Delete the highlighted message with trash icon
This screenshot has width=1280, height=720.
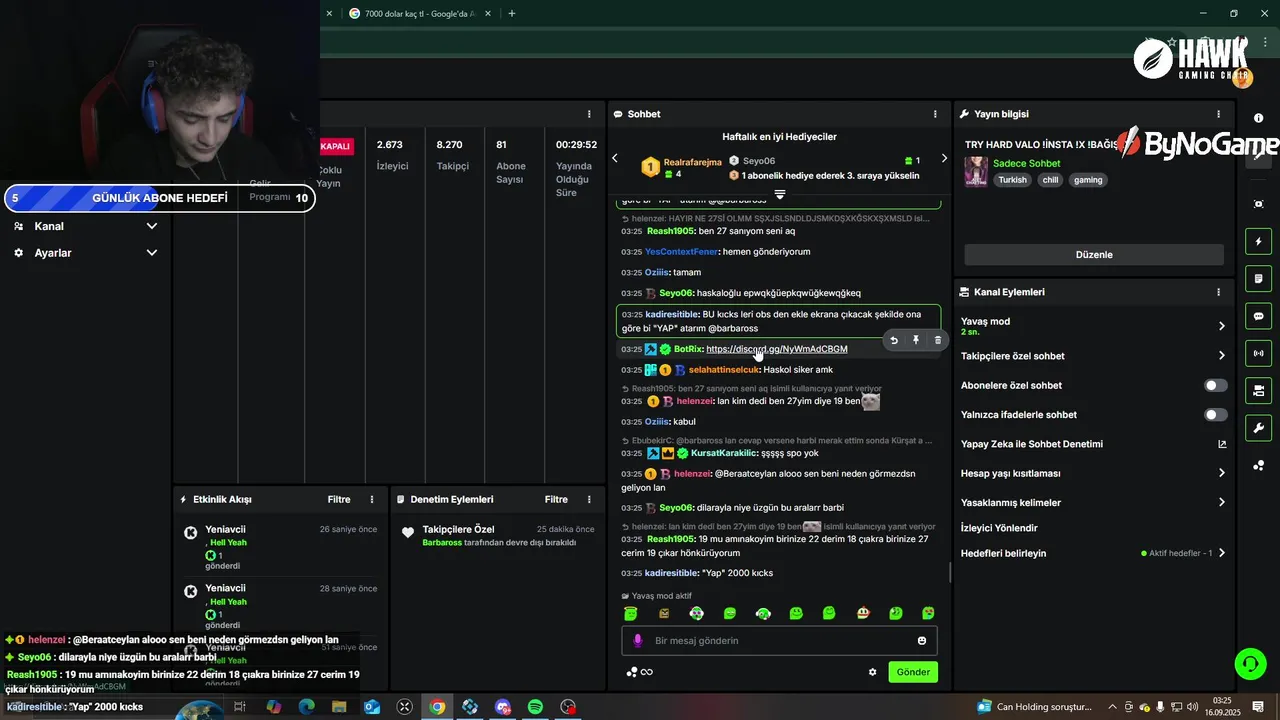tap(937, 340)
